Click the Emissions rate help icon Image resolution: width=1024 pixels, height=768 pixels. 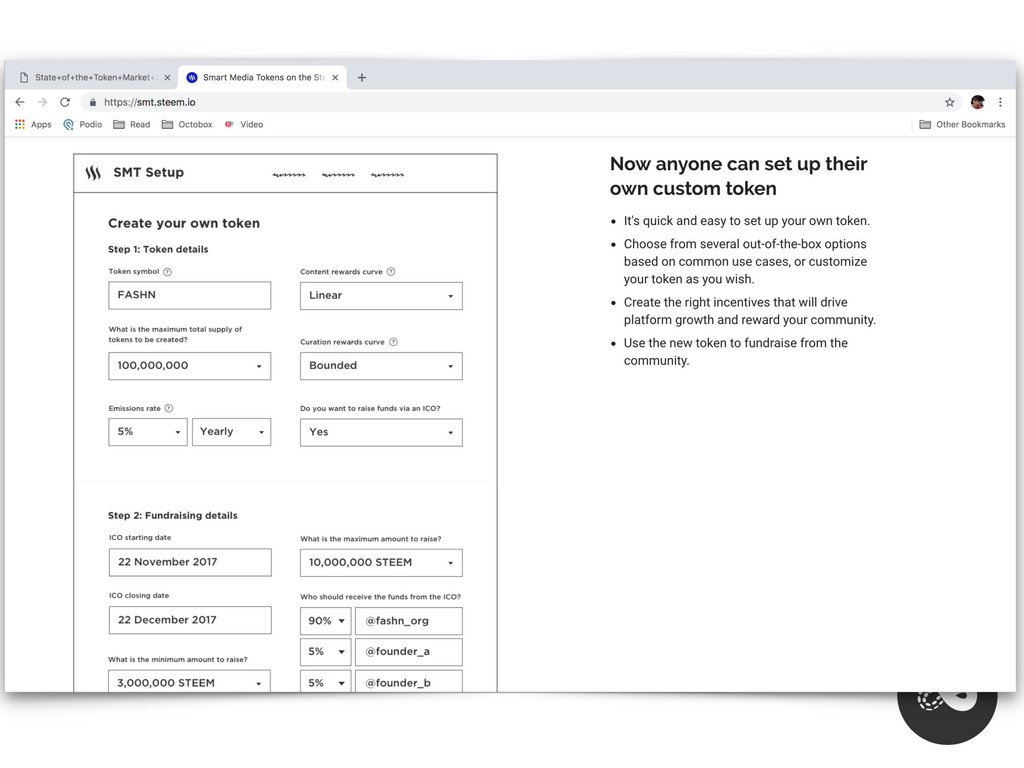168,408
